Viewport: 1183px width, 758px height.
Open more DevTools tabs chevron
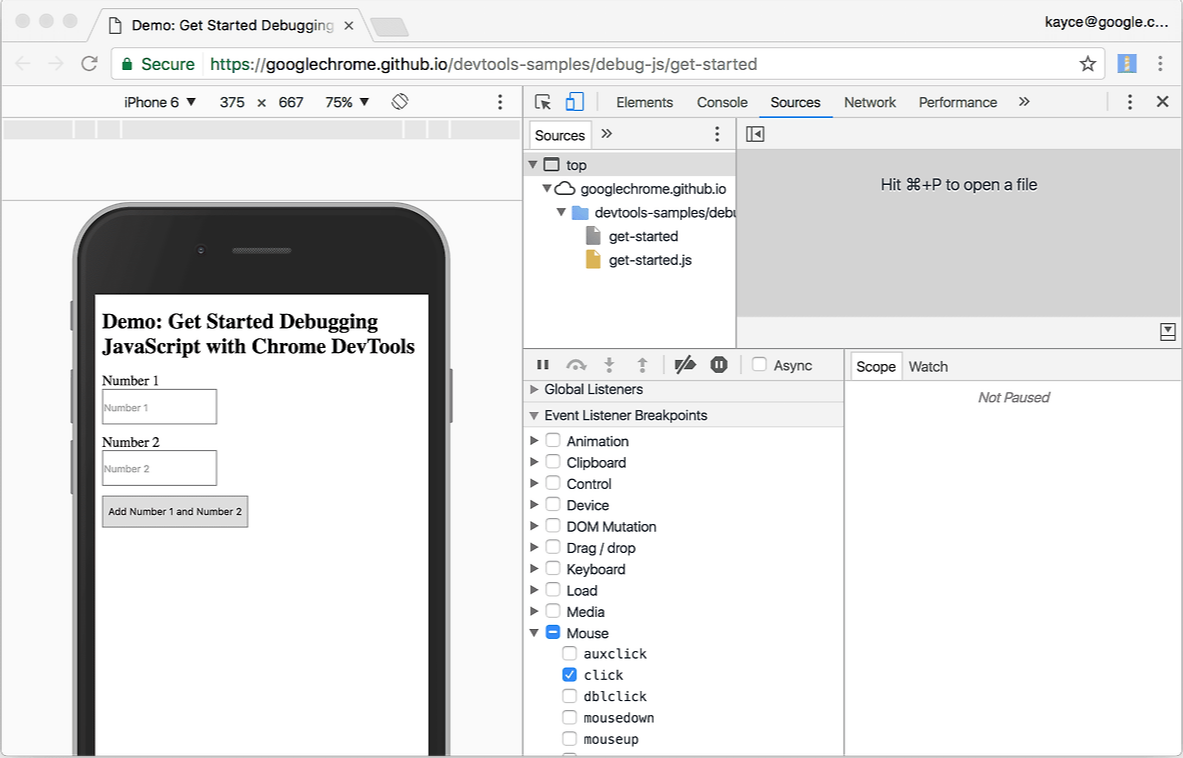(x=1024, y=102)
